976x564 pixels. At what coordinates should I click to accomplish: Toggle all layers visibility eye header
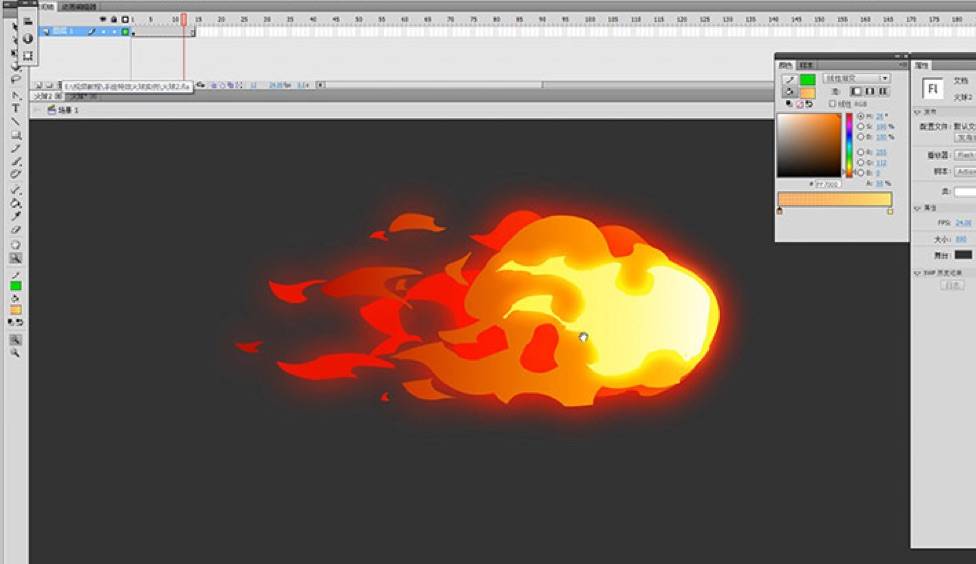pyautogui.click(x=103, y=19)
